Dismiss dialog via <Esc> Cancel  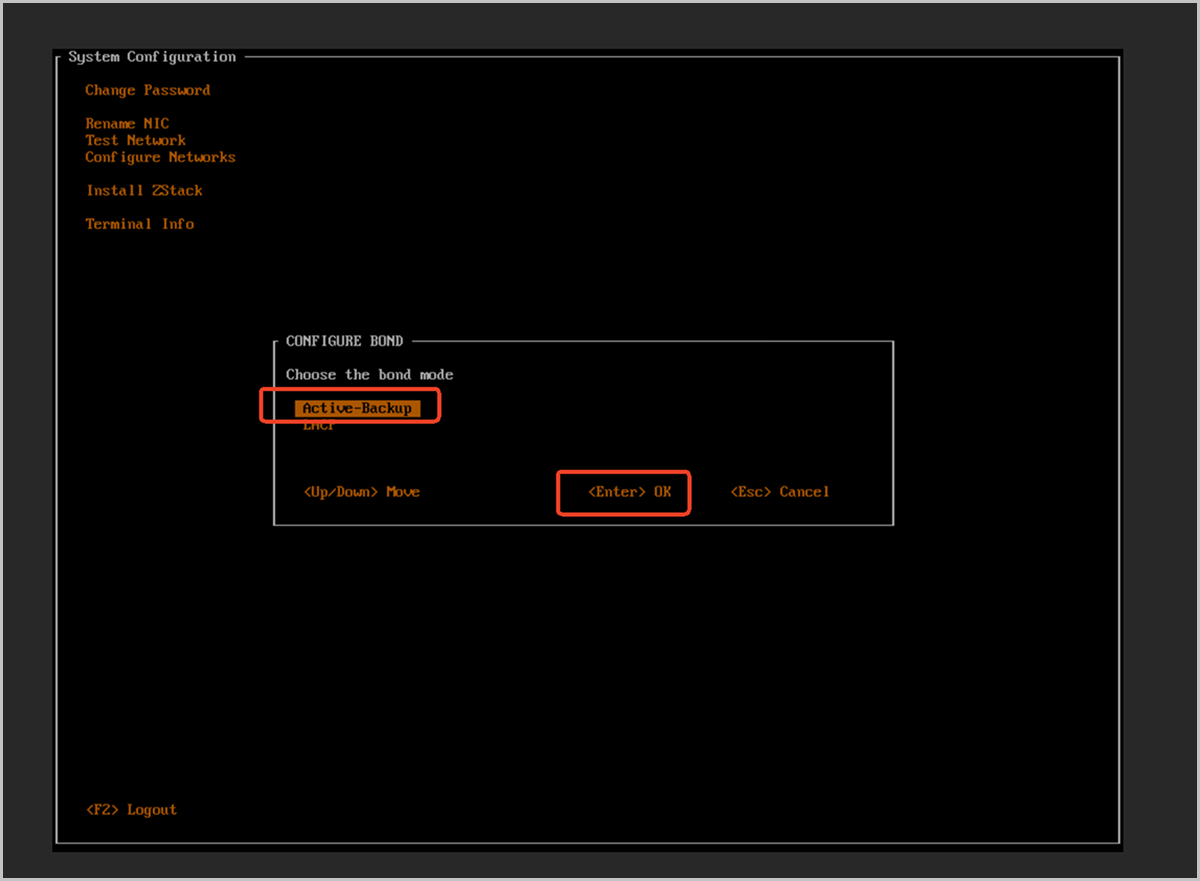point(780,492)
